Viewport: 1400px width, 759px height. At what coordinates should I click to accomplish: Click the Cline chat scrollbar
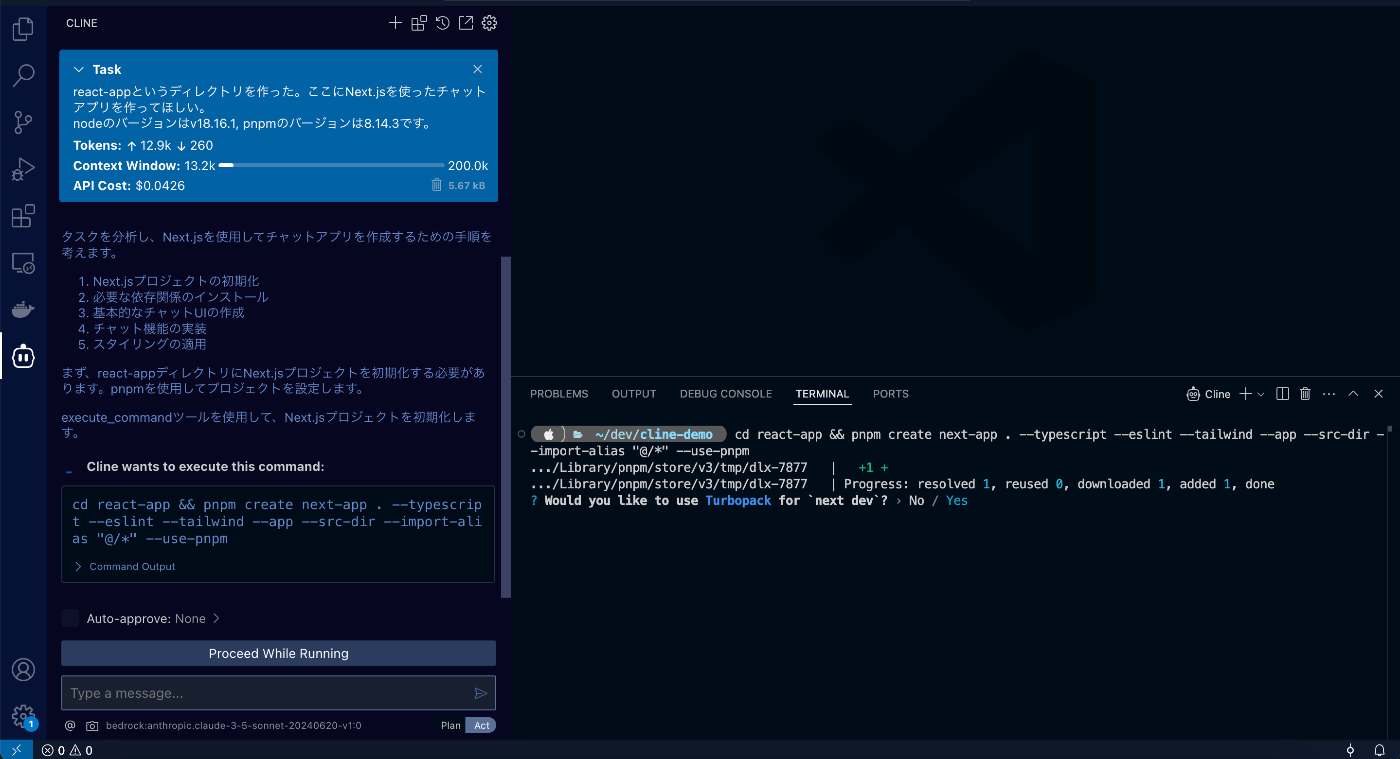(506, 427)
